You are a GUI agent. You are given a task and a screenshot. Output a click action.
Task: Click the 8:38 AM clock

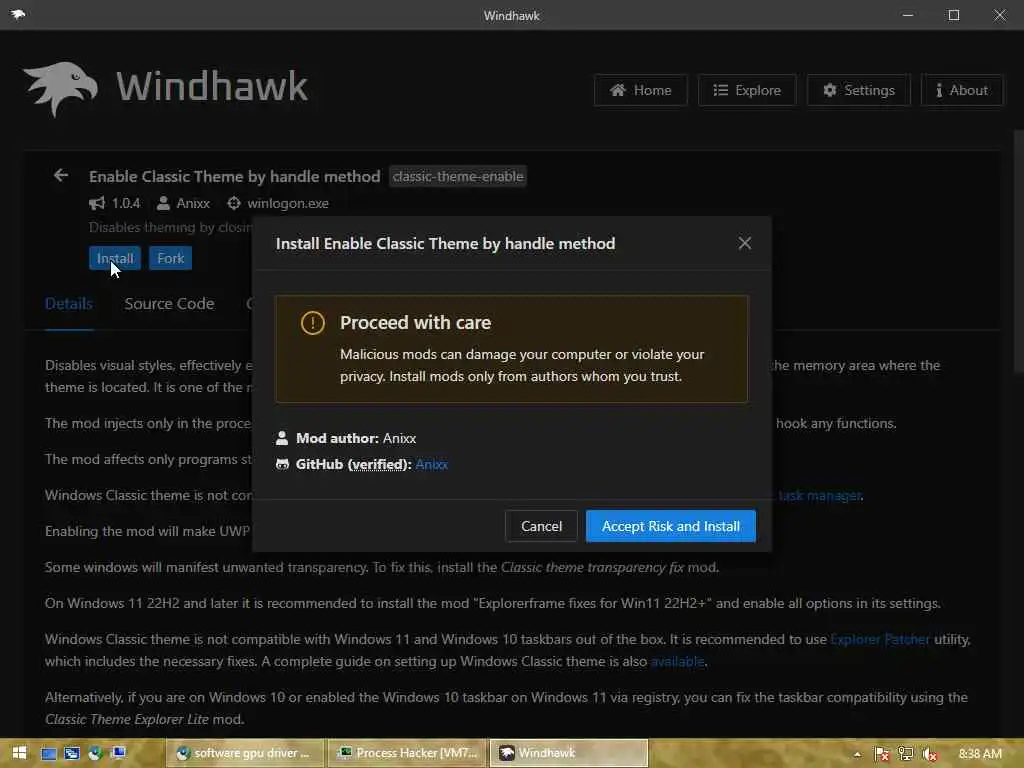[980, 754]
